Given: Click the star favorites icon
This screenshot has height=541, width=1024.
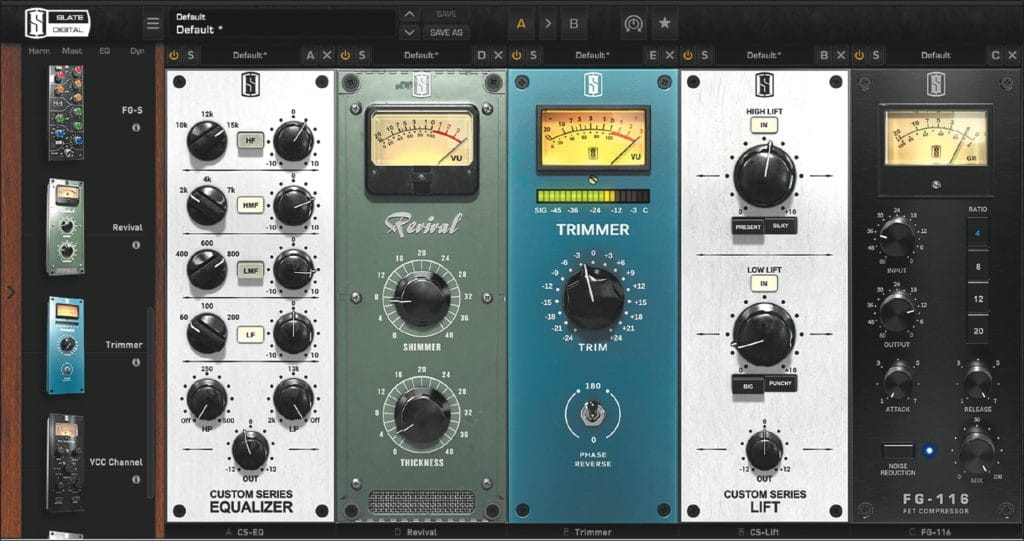Looking at the screenshot, I should [664, 24].
